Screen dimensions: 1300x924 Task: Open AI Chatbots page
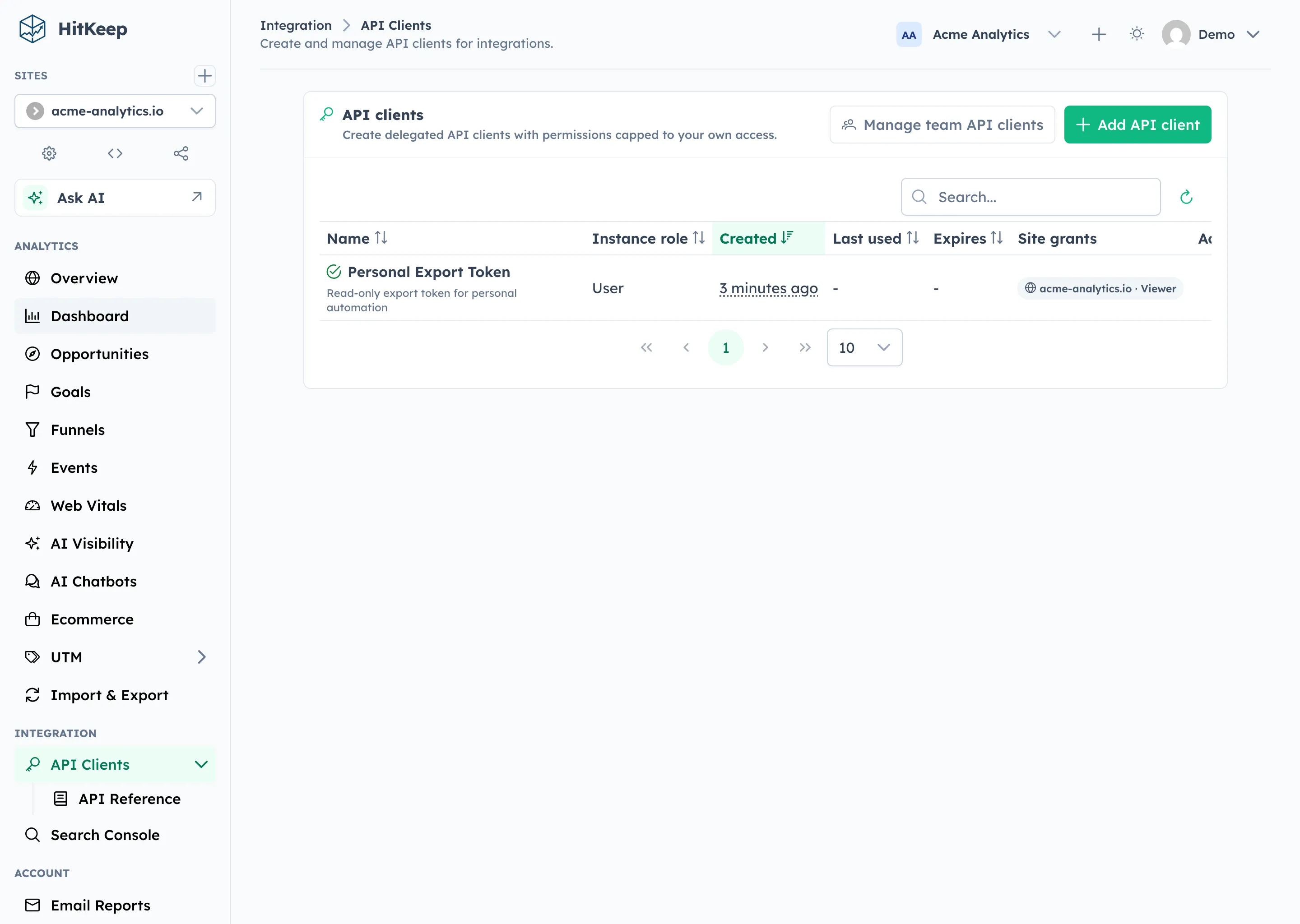(x=115, y=582)
